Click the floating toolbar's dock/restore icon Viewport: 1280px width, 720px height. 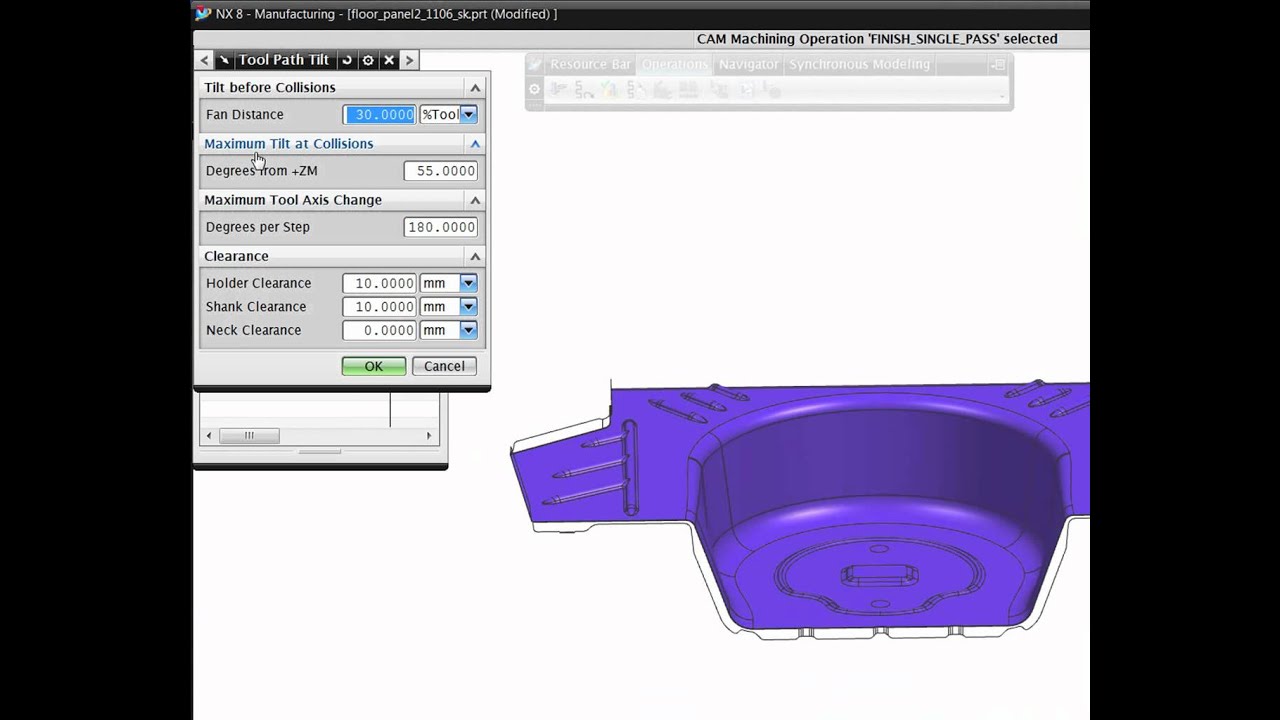click(x=997, y=65)
